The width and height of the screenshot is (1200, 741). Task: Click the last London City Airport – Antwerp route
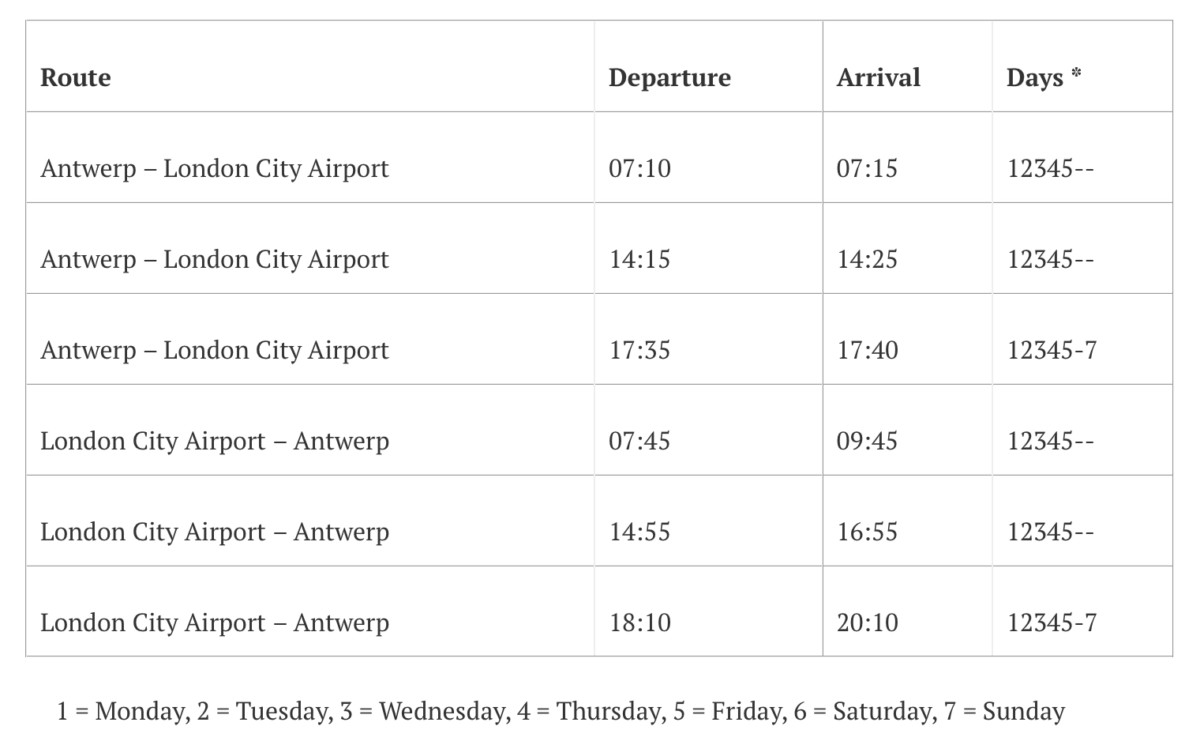click(x=214, y=623)
